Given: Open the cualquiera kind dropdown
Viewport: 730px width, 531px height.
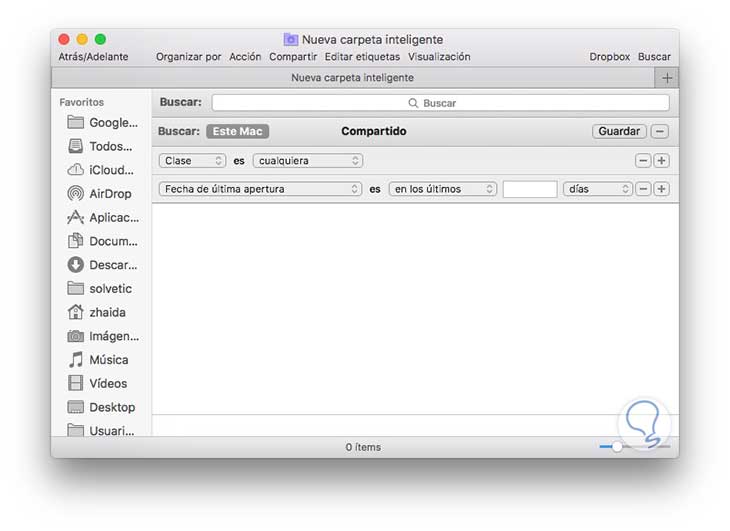Looking at the screenshot, I should click(308, 161).
